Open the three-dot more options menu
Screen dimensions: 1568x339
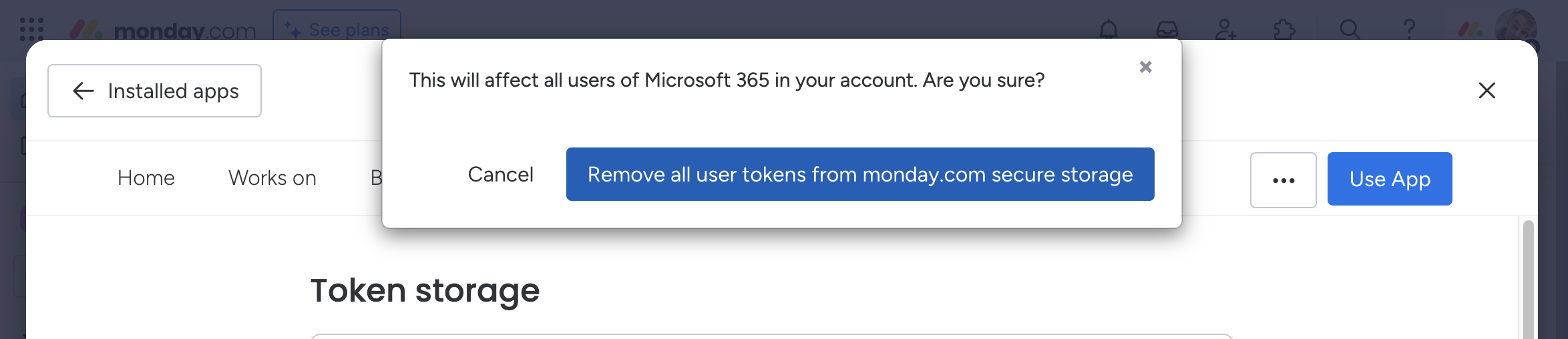coord(1283,180)
